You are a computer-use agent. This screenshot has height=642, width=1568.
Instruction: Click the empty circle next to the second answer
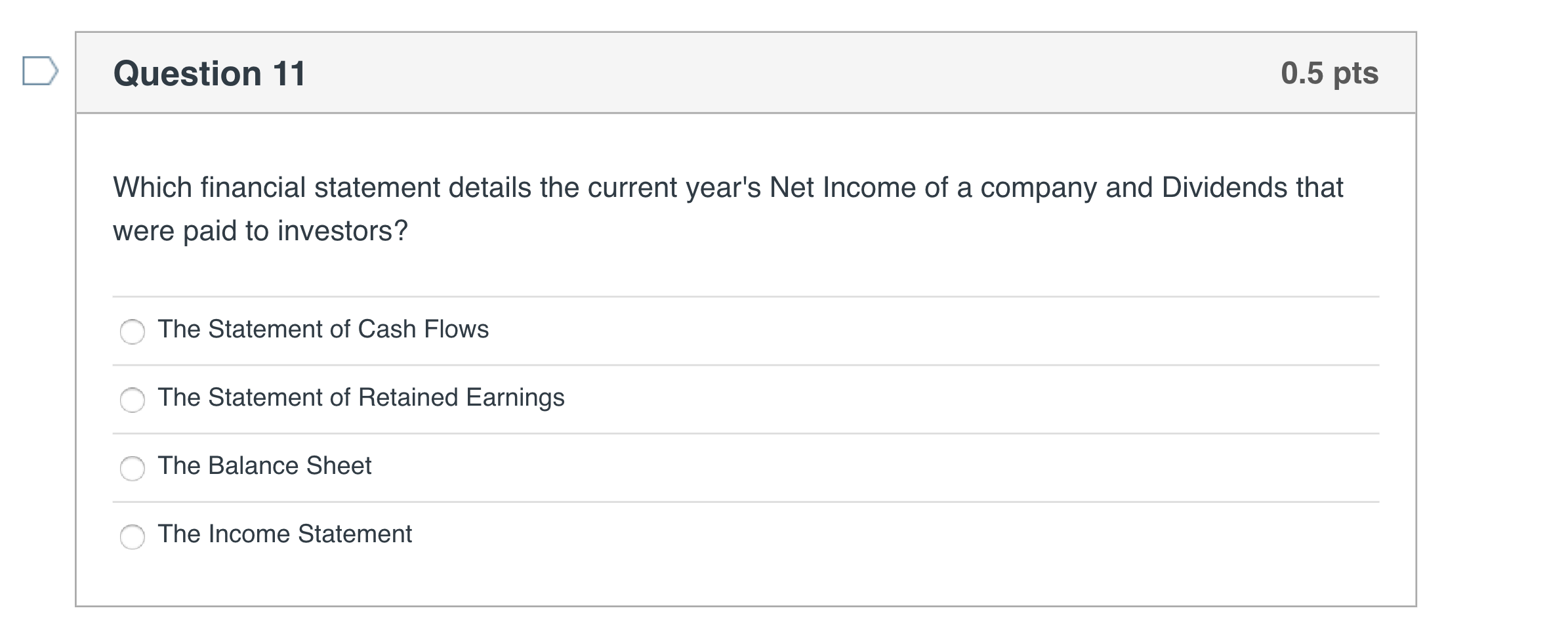[133, 400]
